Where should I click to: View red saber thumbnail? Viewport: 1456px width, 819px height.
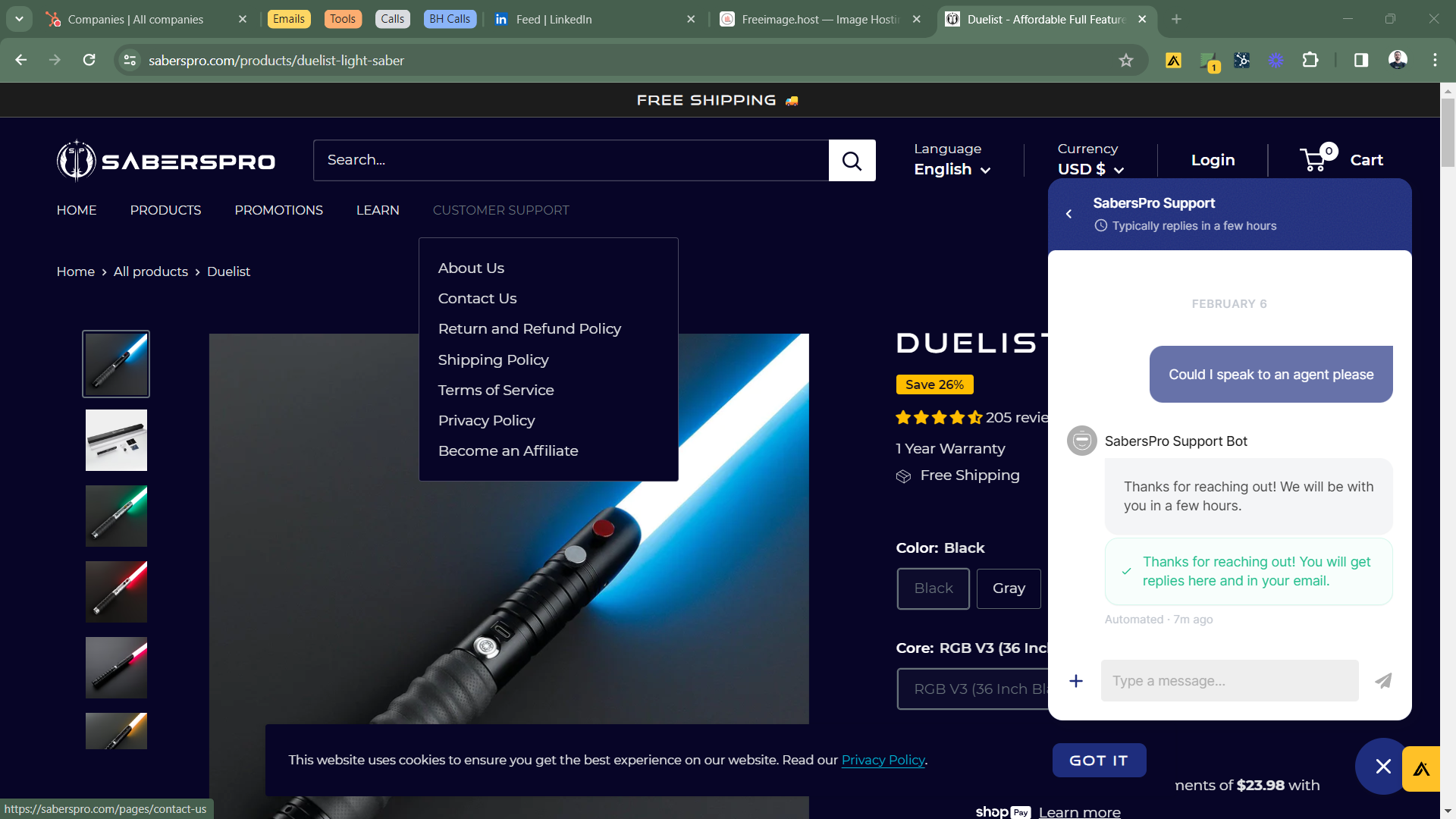[x=116, y=592]
